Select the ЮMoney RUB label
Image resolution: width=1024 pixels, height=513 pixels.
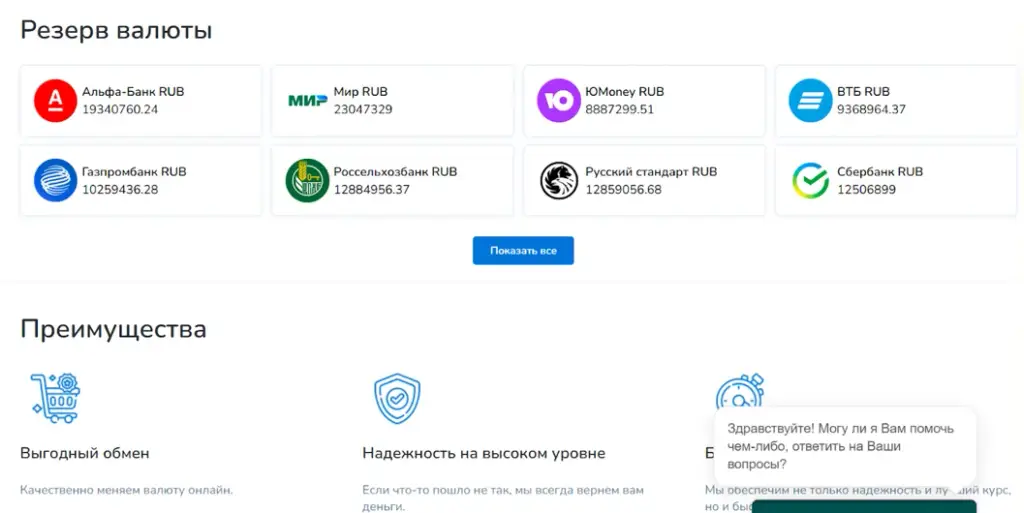624,92
